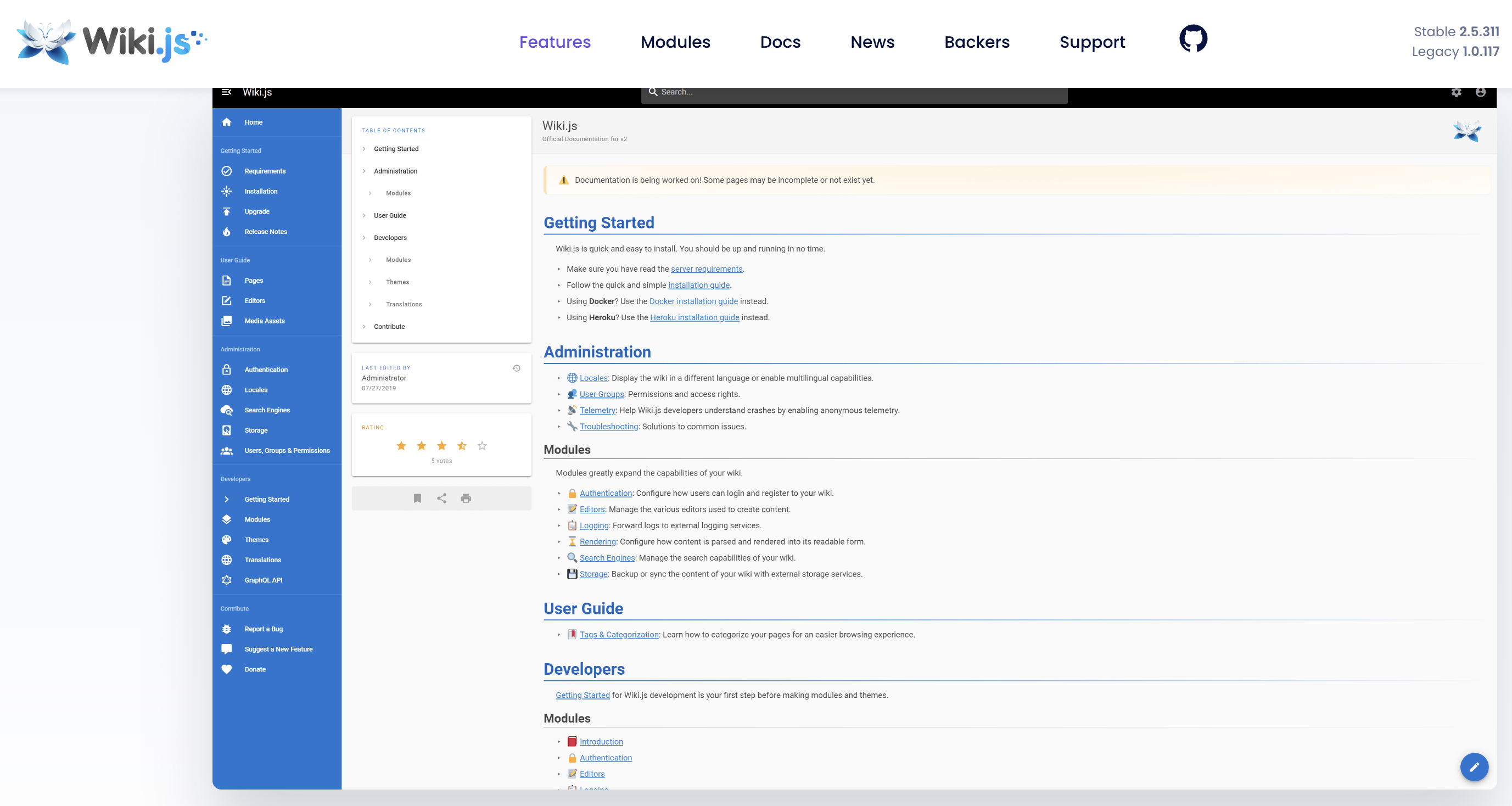Open the Modules top navigation item
1512x806 pixels.
click(x=675, y=42)
